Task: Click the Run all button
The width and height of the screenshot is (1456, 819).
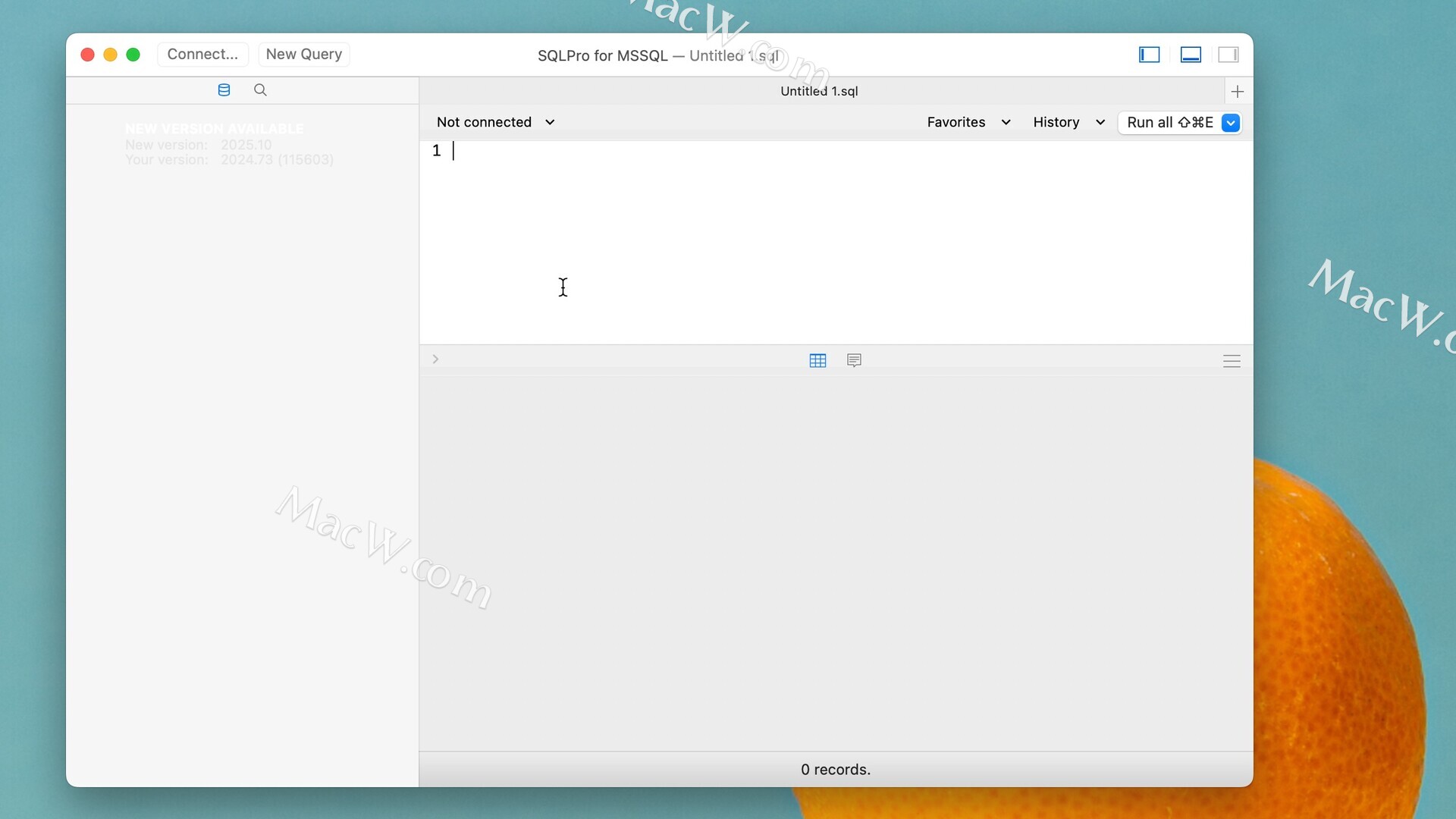Action: [1169, 123]
